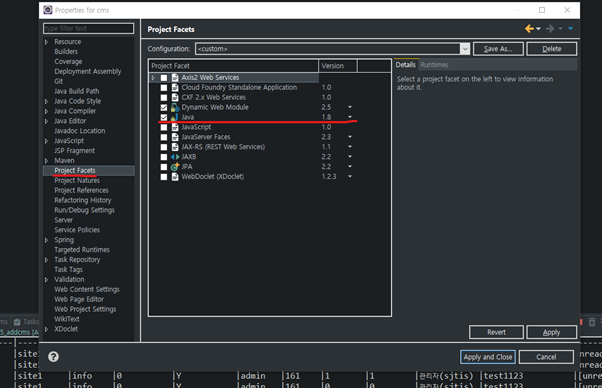602x388 pixels.
Task: Open the Java version dropdown arrow
Action: point(350,117)
